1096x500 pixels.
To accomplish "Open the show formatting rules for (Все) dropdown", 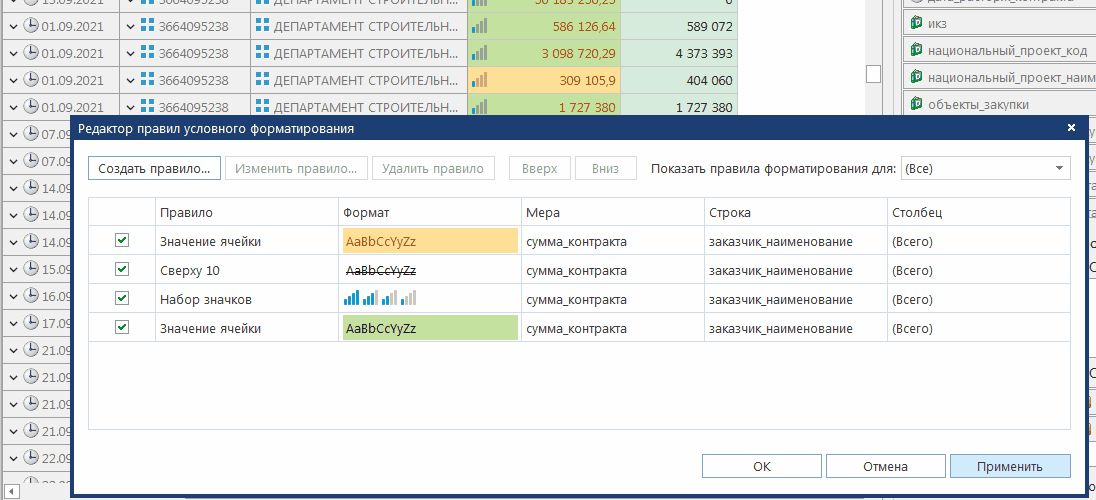I will (x=1059, y=169).
